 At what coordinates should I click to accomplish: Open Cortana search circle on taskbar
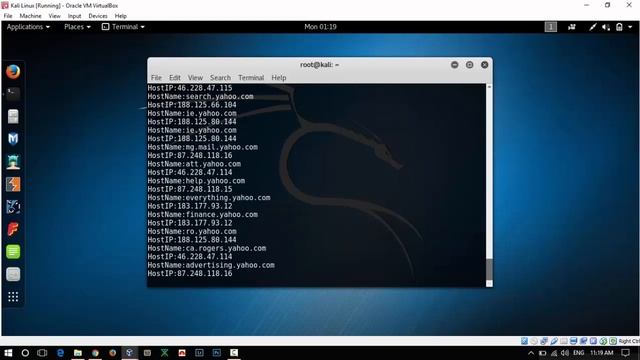coord(25,353)
